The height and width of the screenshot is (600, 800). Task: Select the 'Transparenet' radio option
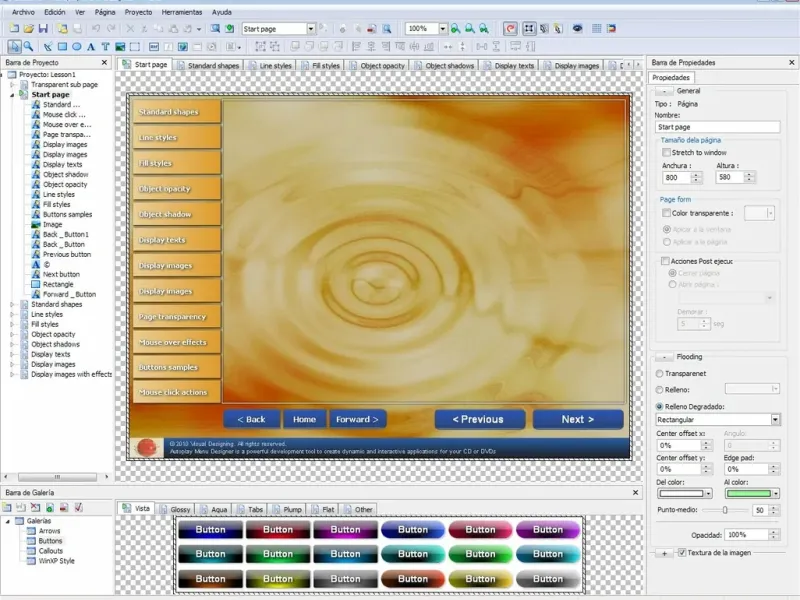click(x=659, y=372)
